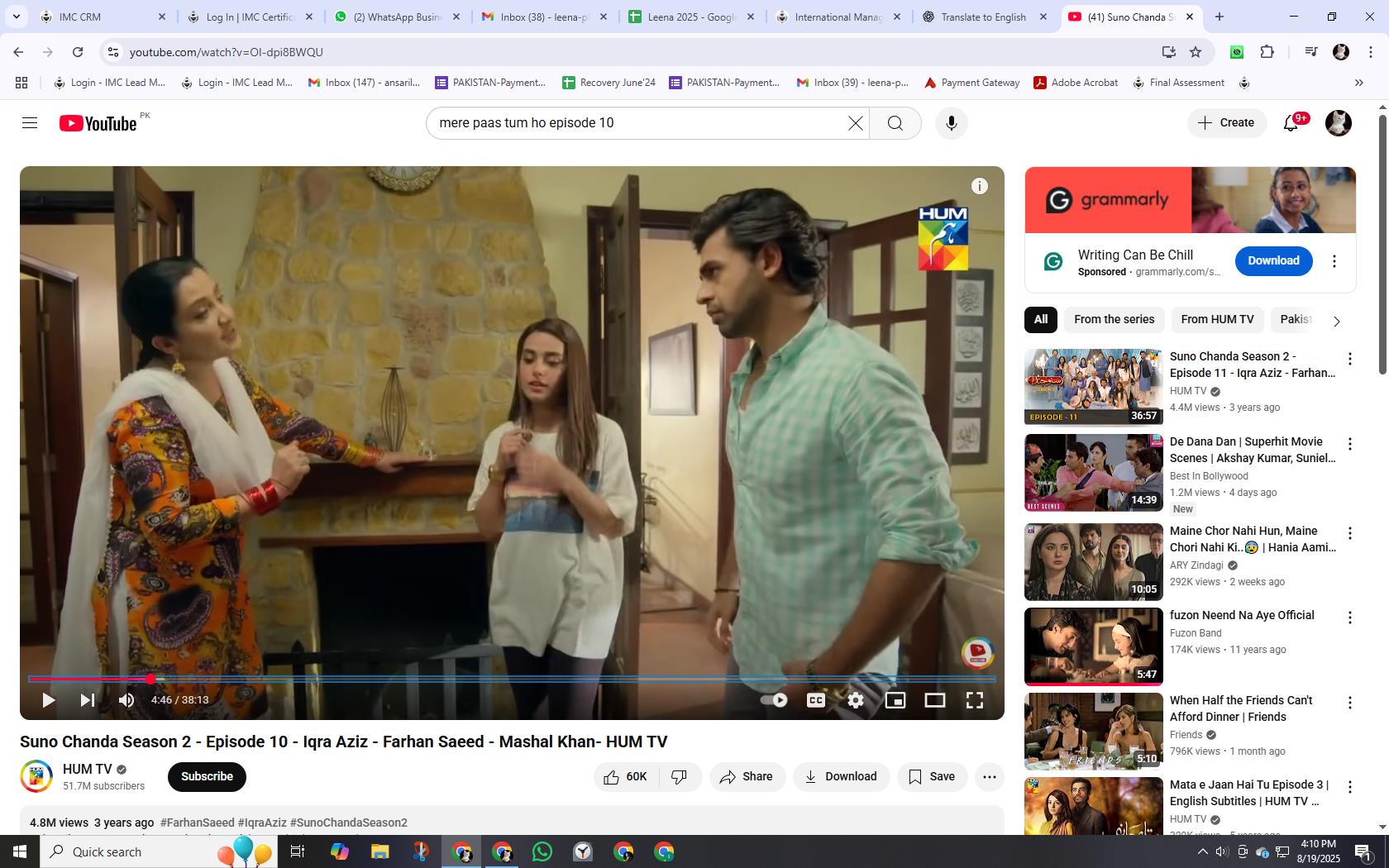Screen dimensions: 1389x868
Task: Dislike this video
Action: coord(680,776)
